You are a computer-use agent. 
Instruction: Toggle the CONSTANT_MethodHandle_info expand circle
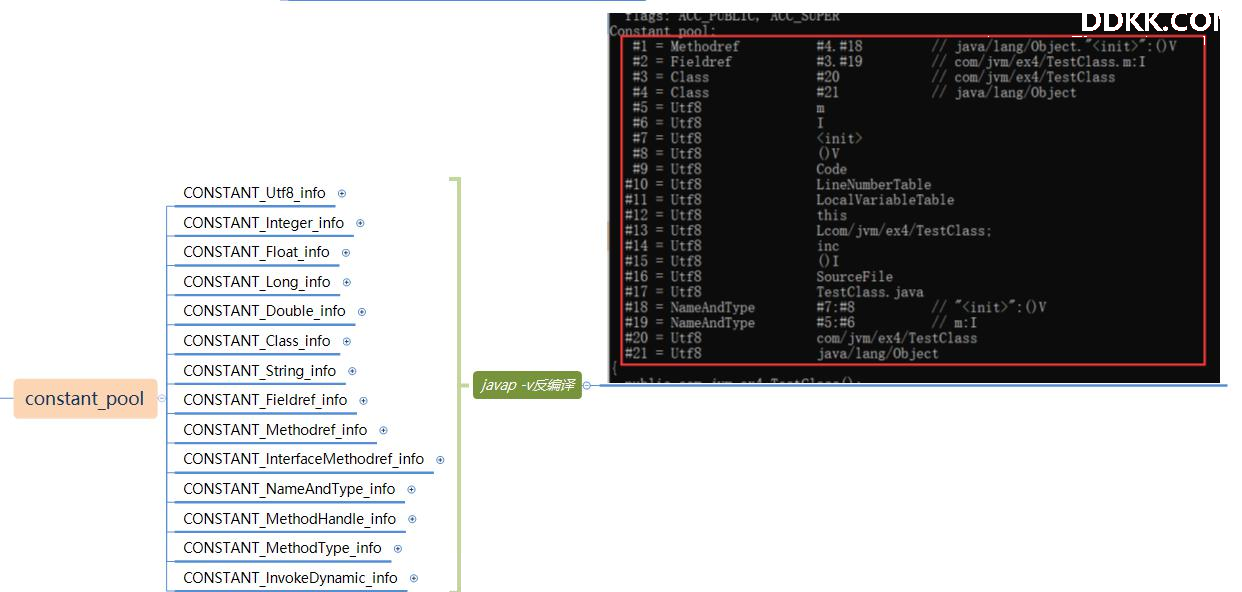pos(412,519)
